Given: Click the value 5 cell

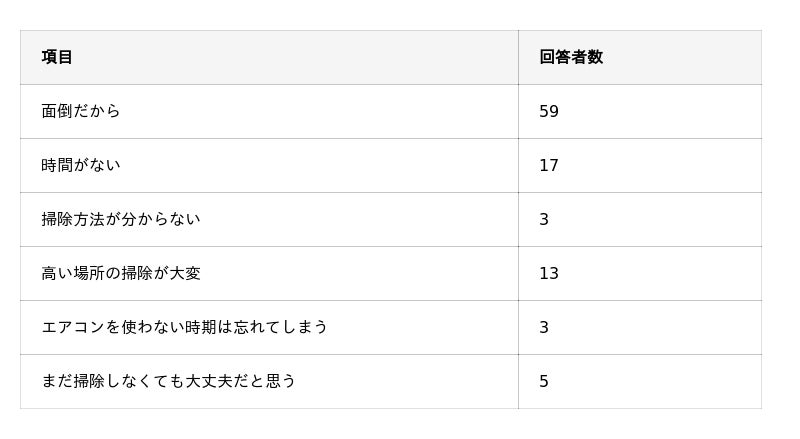Looking at the screenshot, I should pyautogui.click(x=640, y=381).
